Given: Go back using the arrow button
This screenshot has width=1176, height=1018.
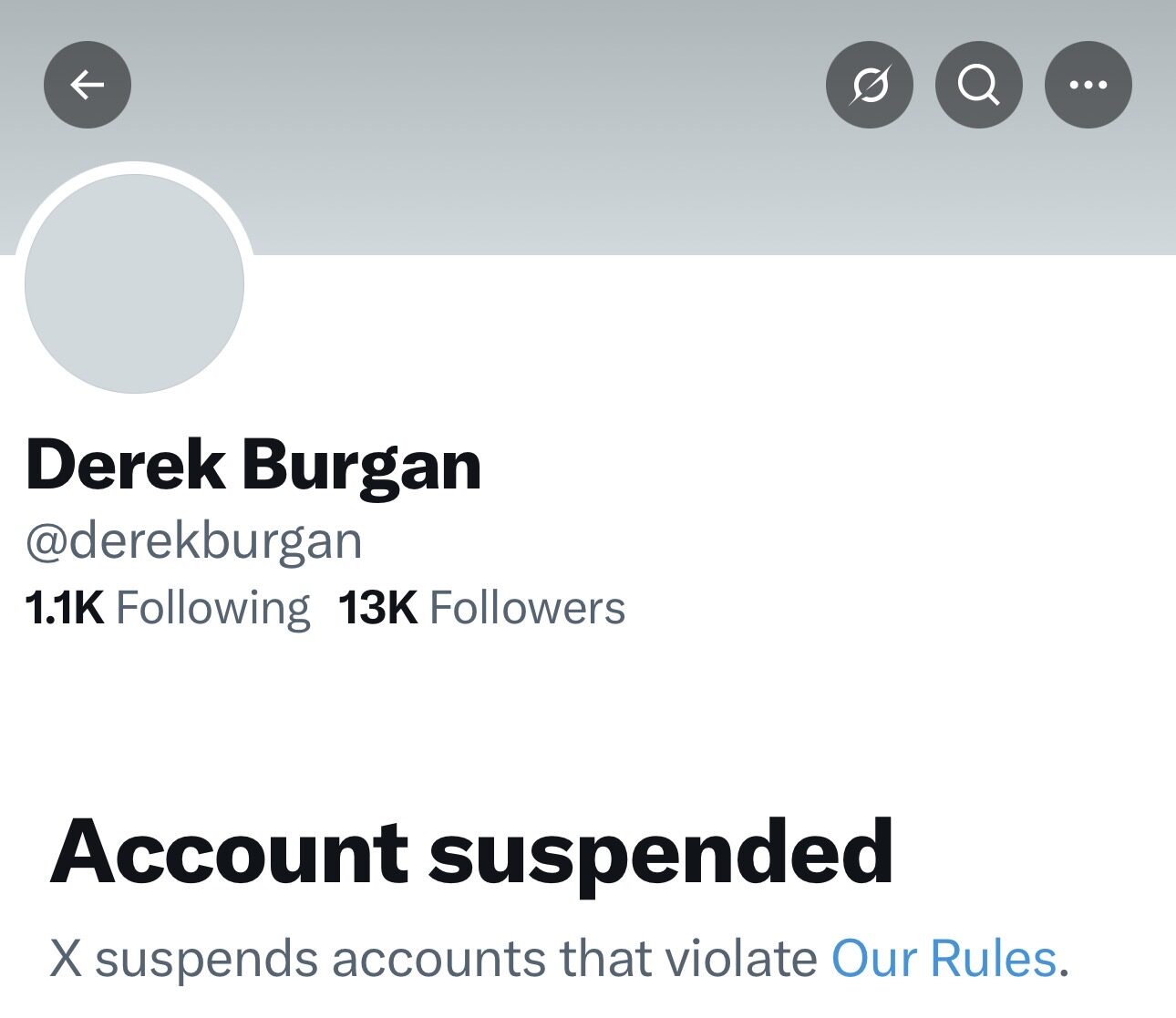Looking at the screenshot, I should click(88, 85).
